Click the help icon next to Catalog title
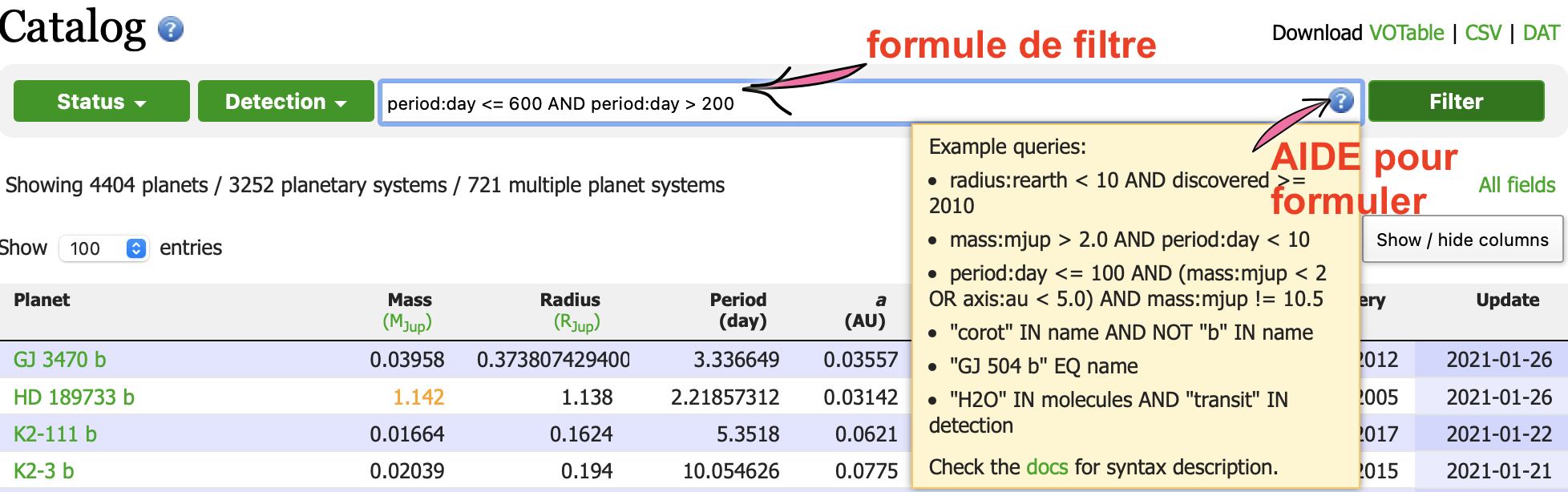 (171, 30)
